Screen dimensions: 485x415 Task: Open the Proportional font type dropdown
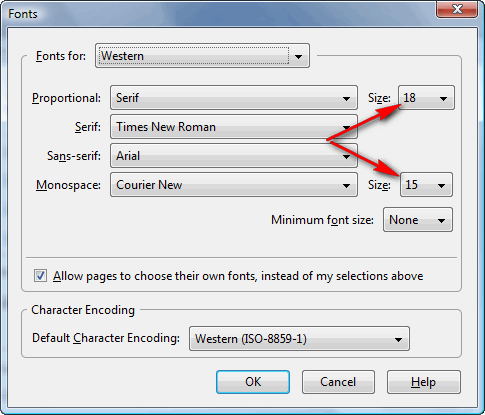[x=234, y=98]
